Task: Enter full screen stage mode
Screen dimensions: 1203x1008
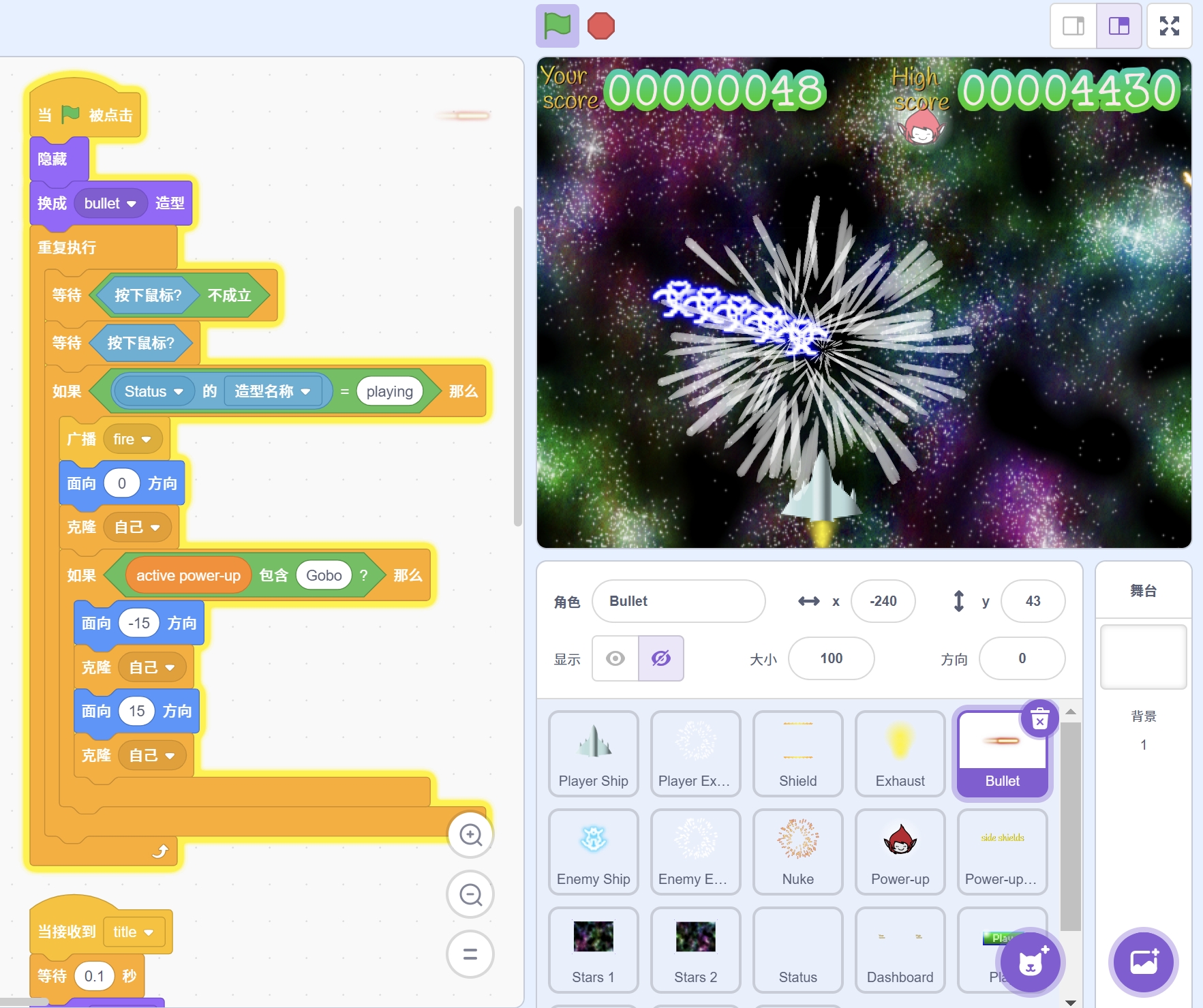Action: pyautogui.click(x=1169, y=27)
